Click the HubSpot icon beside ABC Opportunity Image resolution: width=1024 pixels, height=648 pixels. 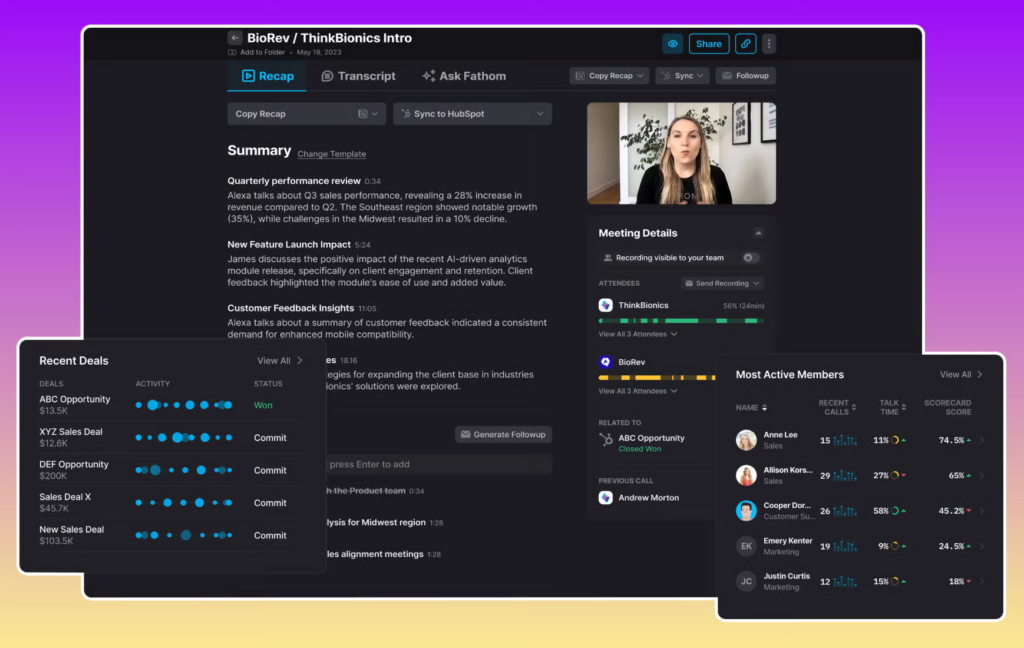(x=606, y=439)
